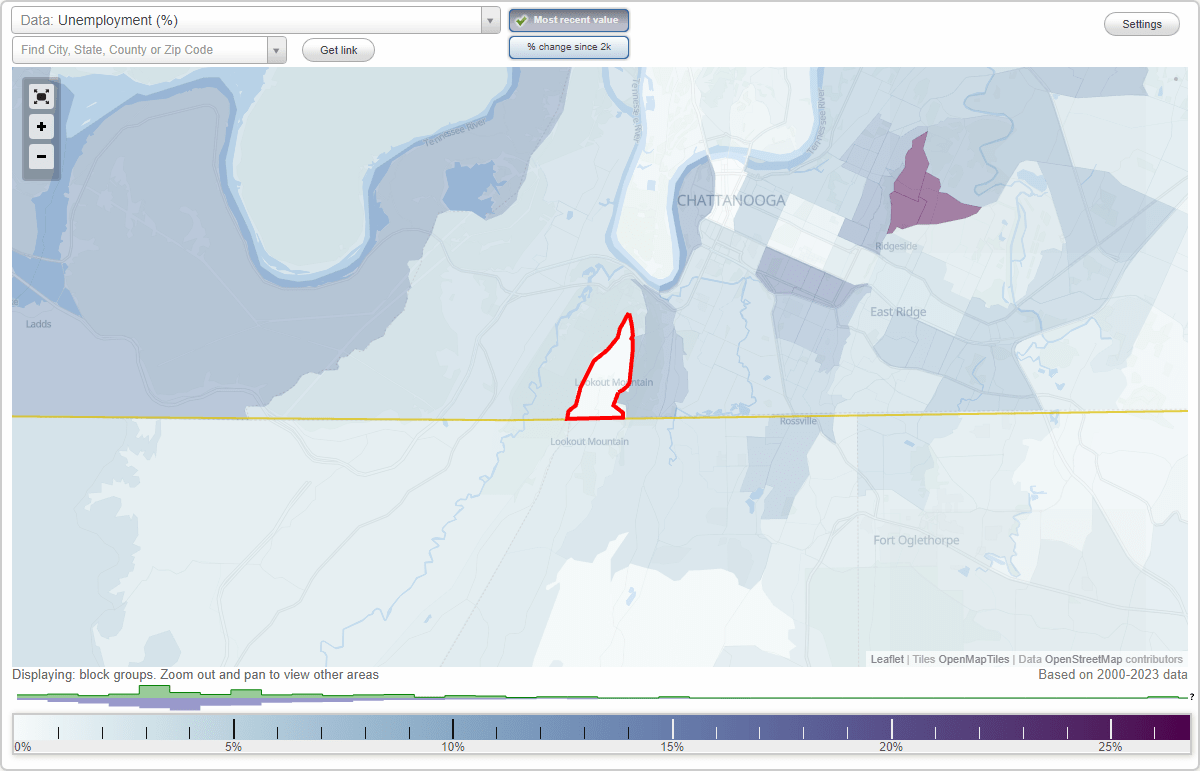This screenshot has width=1200, height=771.
Task: Click the Fort Oglethorpe map label
Action: 916,541
